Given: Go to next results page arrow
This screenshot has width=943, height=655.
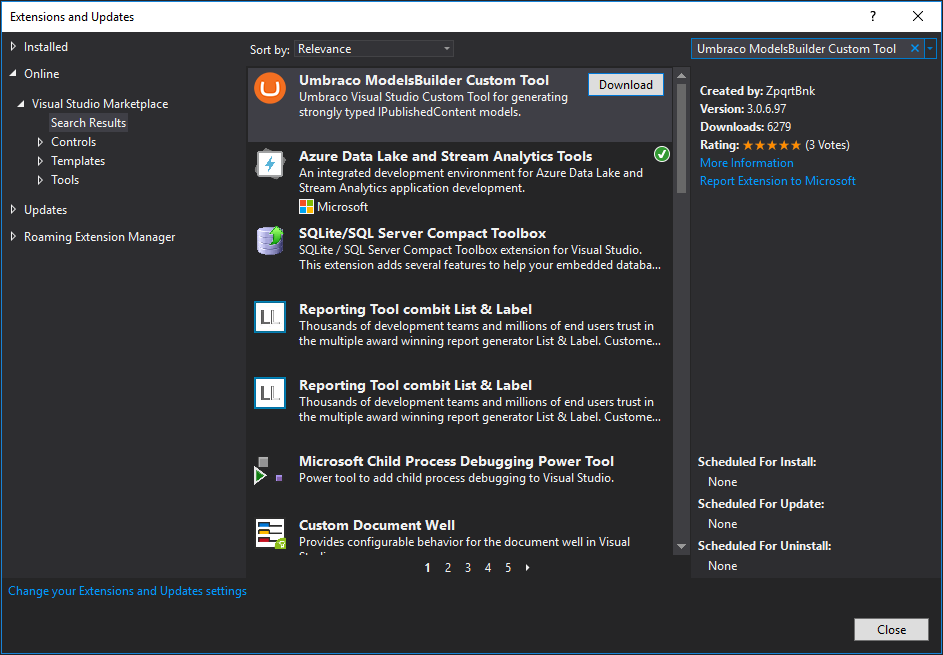Looking at the screenshot, I should click(527, 568).
